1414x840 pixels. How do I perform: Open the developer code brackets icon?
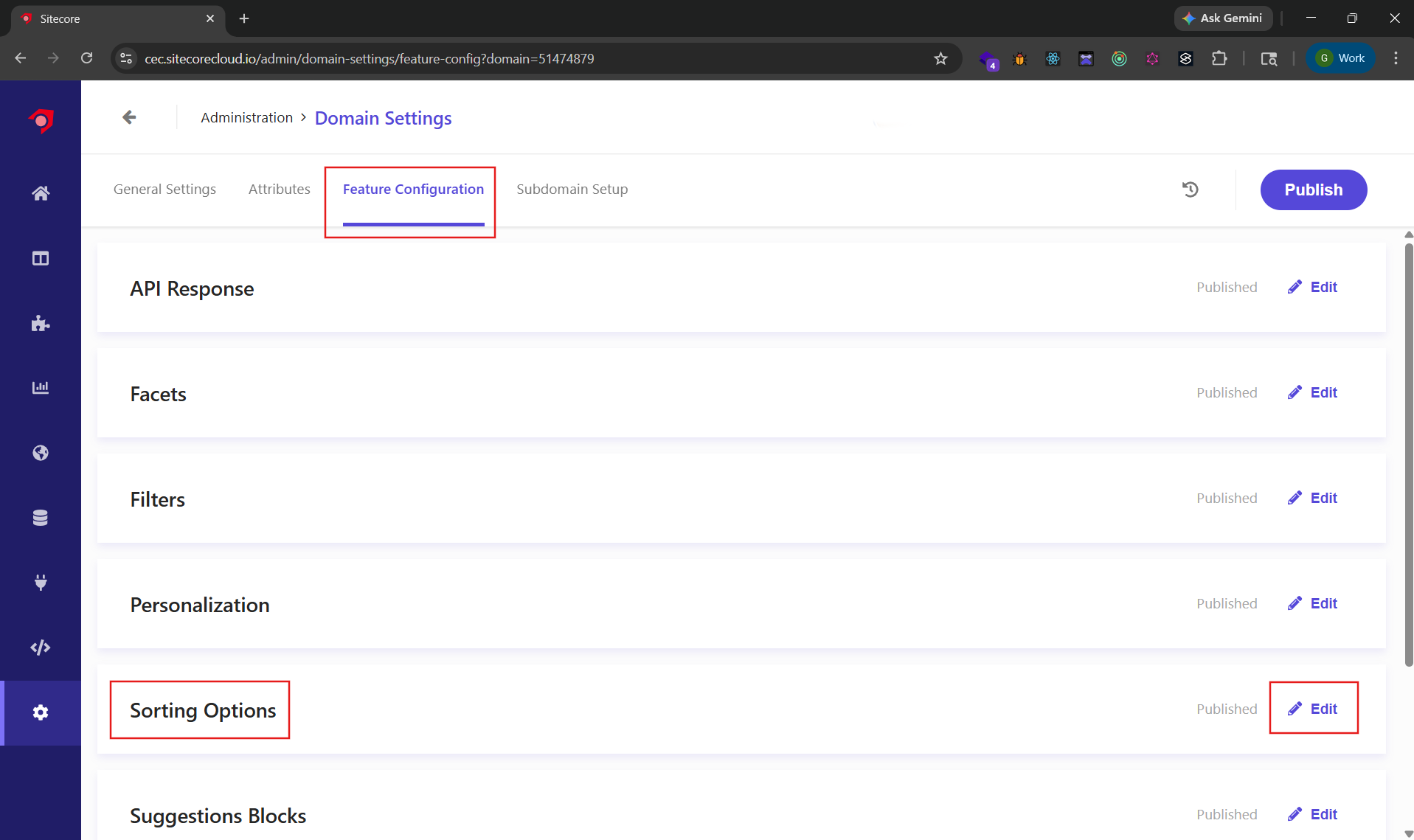pos(41,648)
